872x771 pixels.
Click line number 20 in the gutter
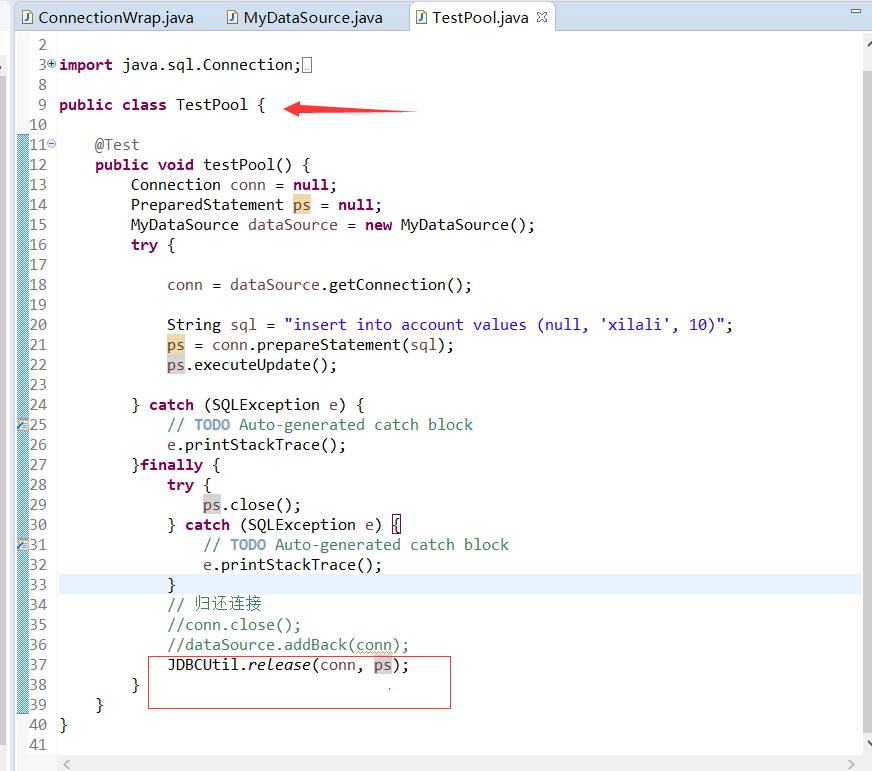coord(38,325)
